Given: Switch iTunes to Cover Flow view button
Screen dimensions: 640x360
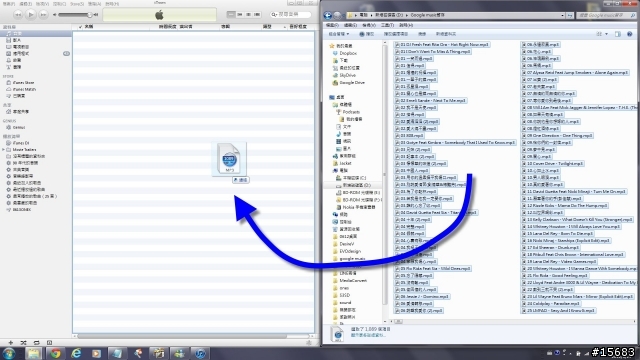Looking at the screenshot, I should click(257, 14).
